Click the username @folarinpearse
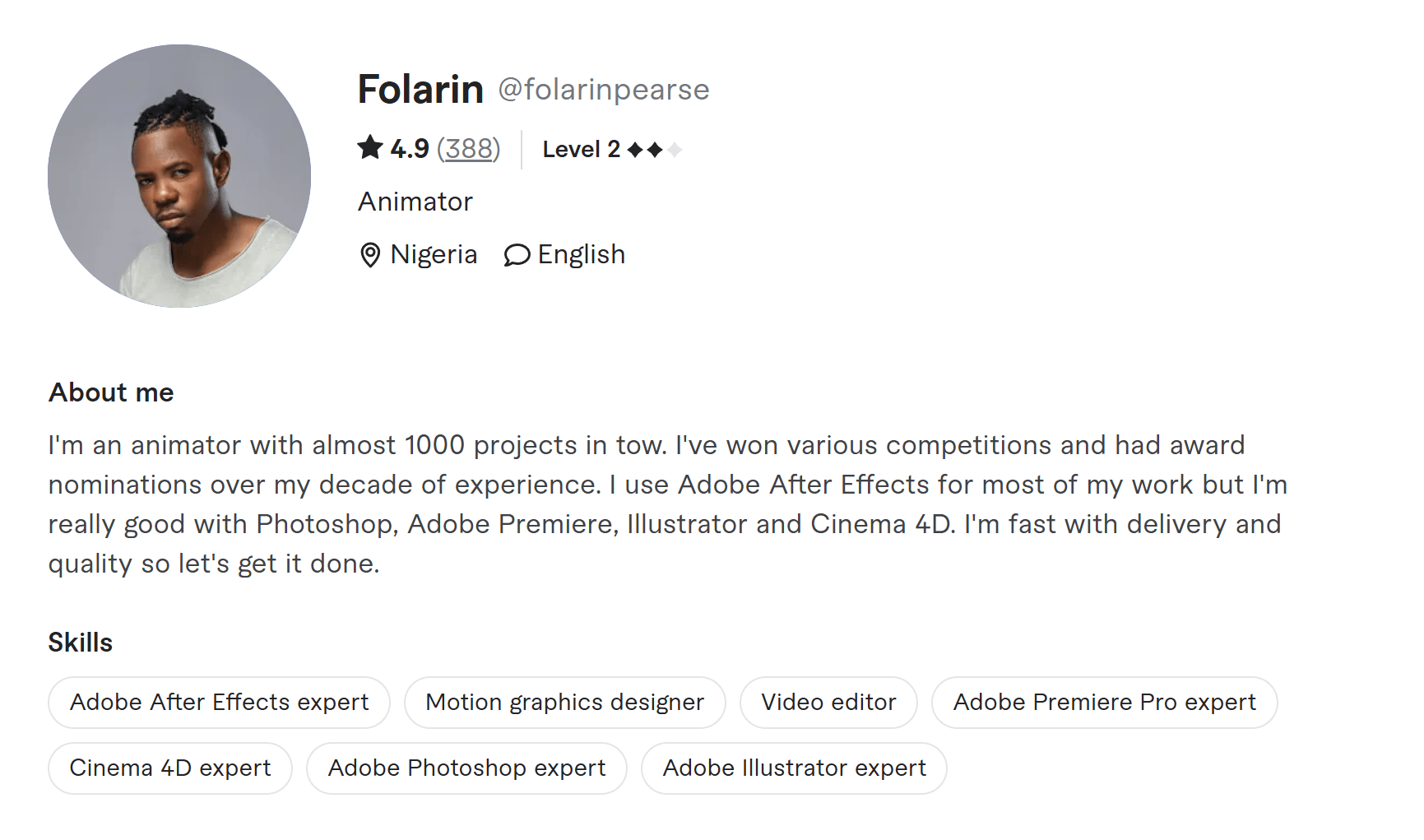The image size is (1424, 840). pyautogui.click(x=604, y=89)
